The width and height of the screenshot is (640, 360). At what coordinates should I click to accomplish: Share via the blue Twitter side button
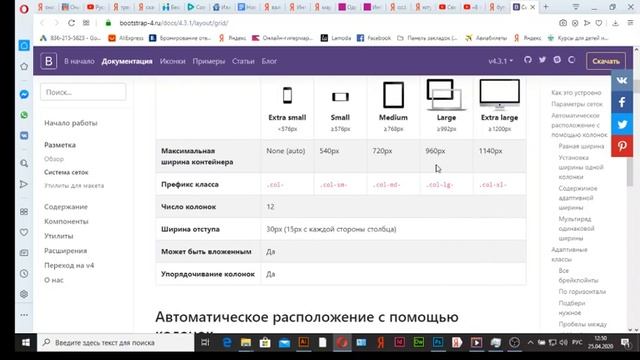622,124
